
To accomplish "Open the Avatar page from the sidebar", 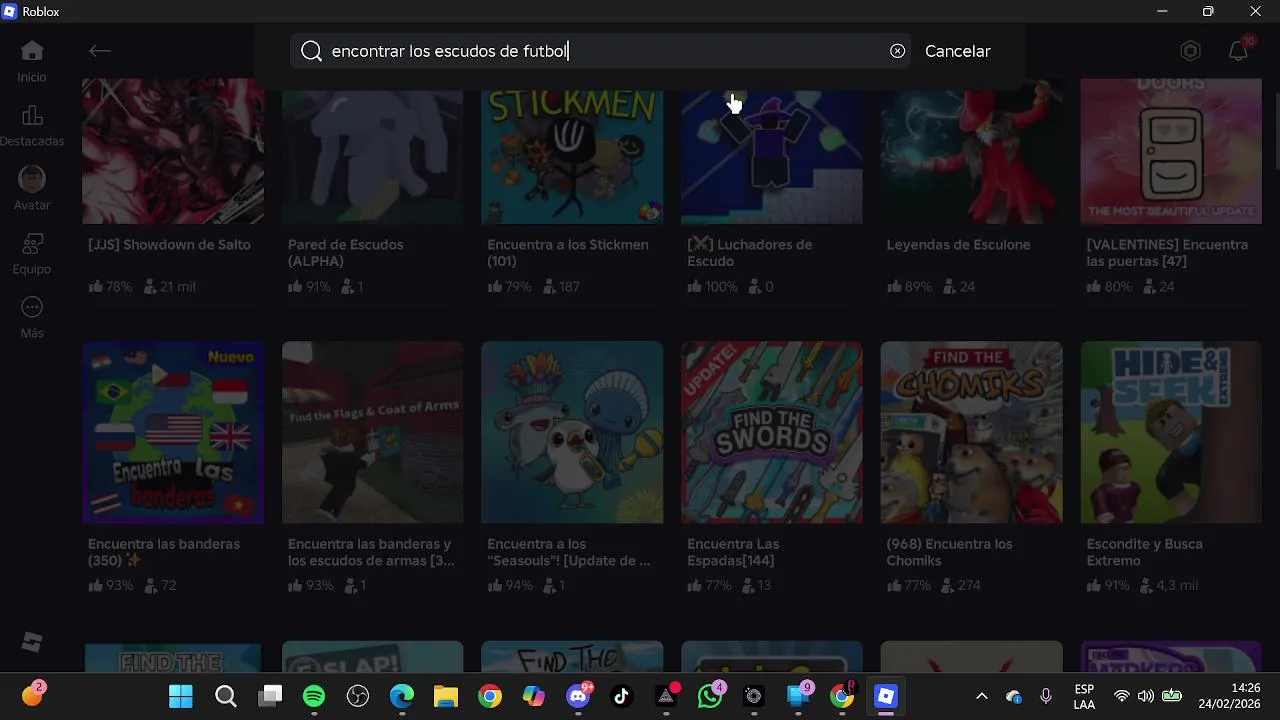I will coord(32,189).
